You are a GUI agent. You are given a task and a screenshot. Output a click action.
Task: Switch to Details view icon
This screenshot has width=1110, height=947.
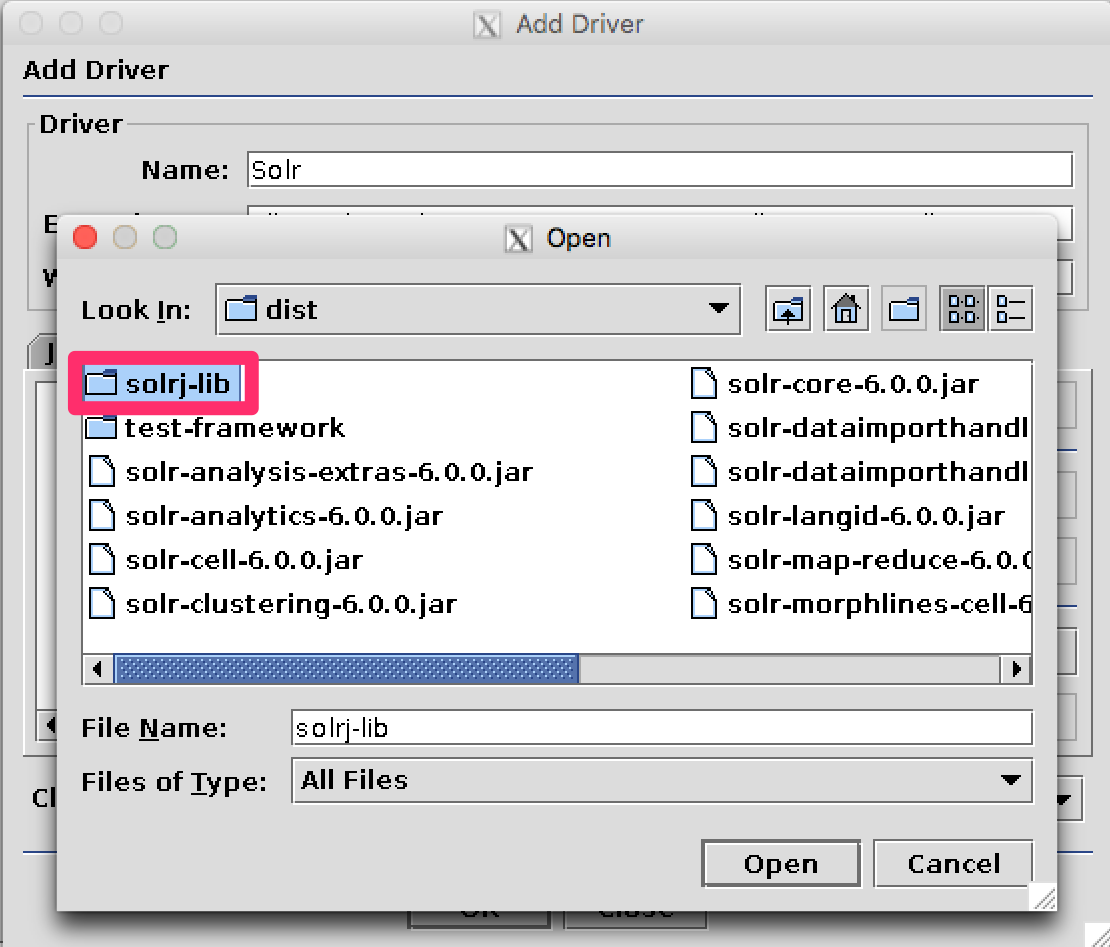(x=1010, y=310)
